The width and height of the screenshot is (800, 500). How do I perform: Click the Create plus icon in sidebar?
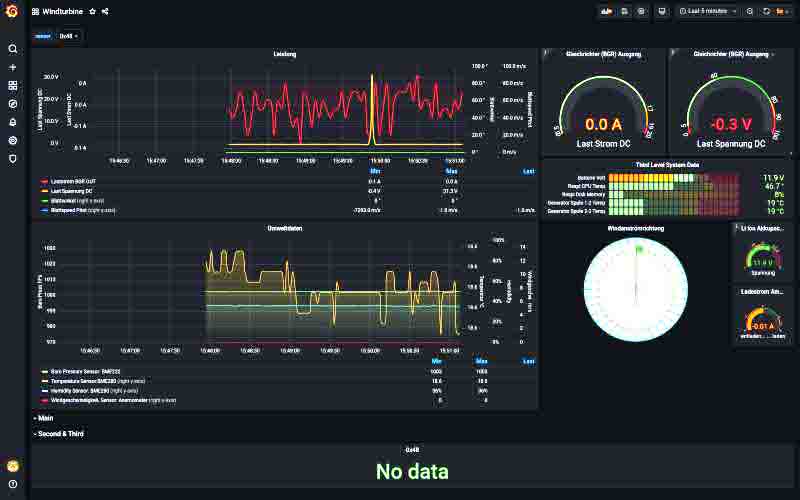click(x=13, y=67)
